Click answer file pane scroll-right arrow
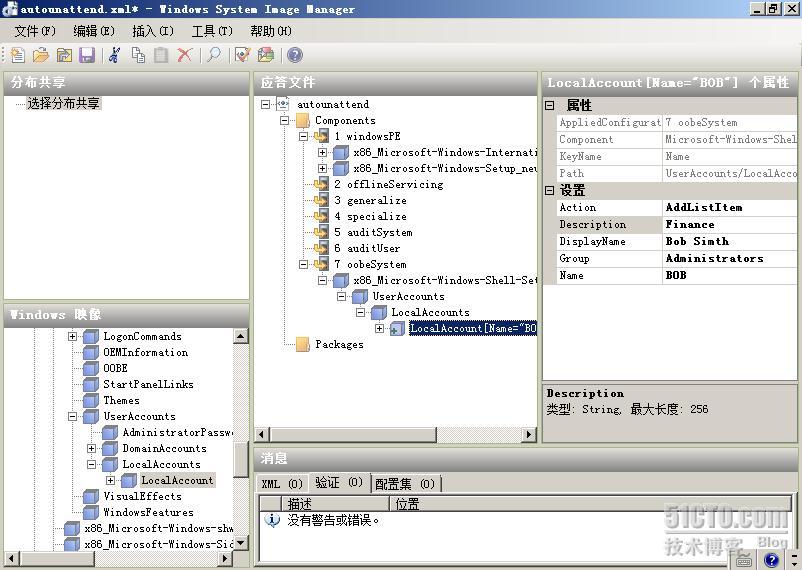Viewport: 802px width, 570px height. (529, 434)
